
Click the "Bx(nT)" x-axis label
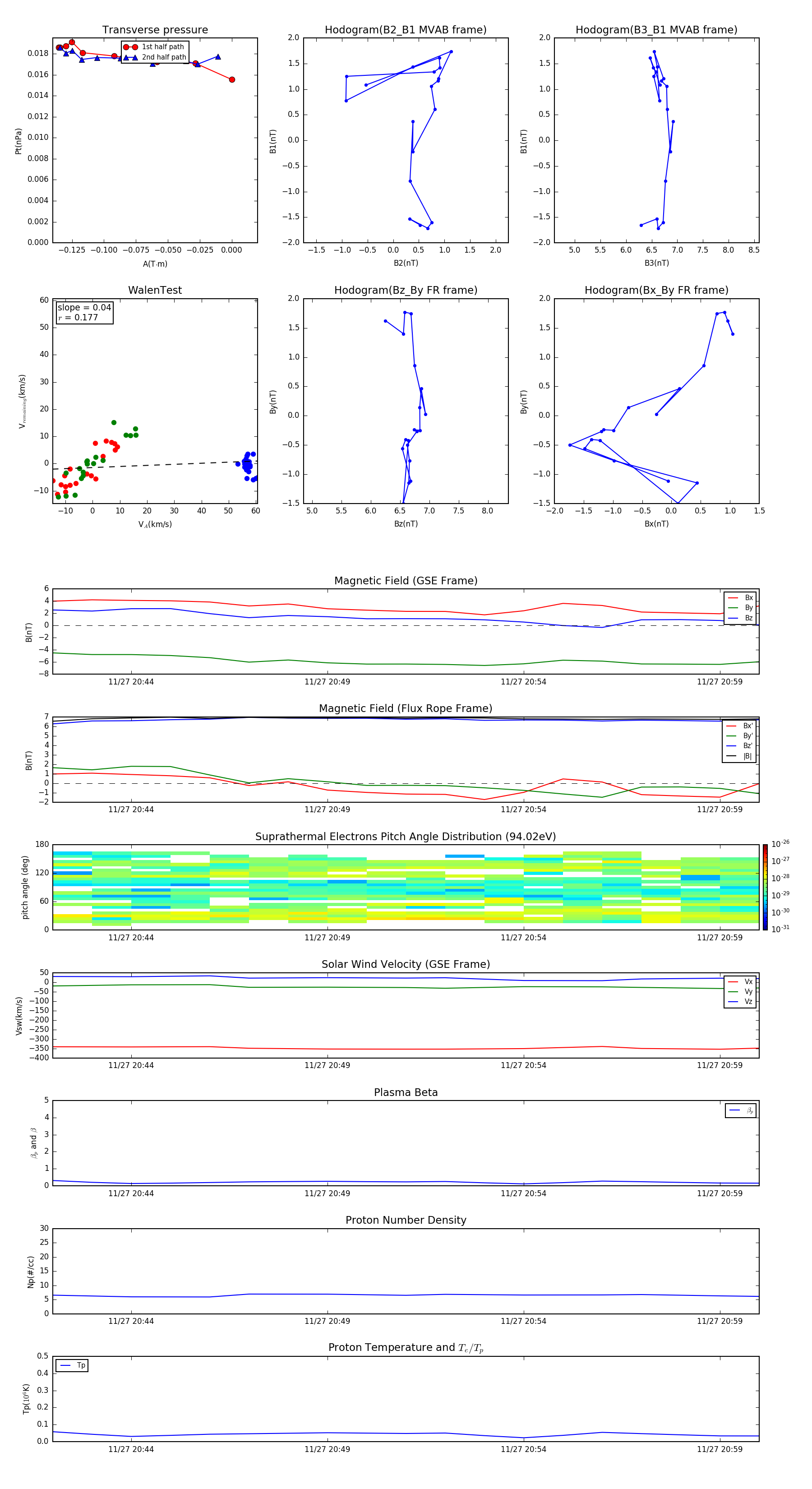pos(656,524)
